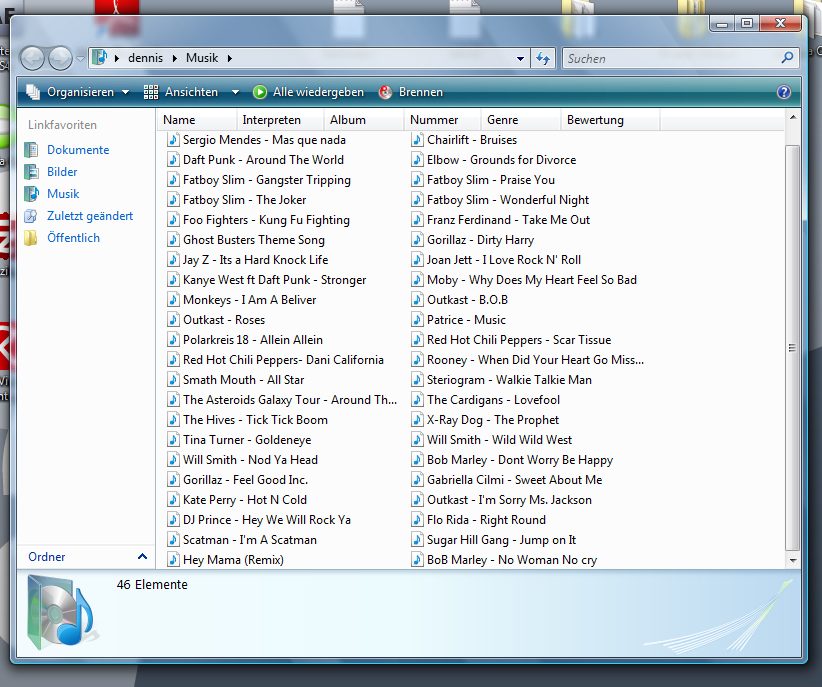Image resolution: width=822 pixels, height=687 pixels.
Task: Open the address bar history dropdown
Action: pyautogui.click(x=520, y=59)
